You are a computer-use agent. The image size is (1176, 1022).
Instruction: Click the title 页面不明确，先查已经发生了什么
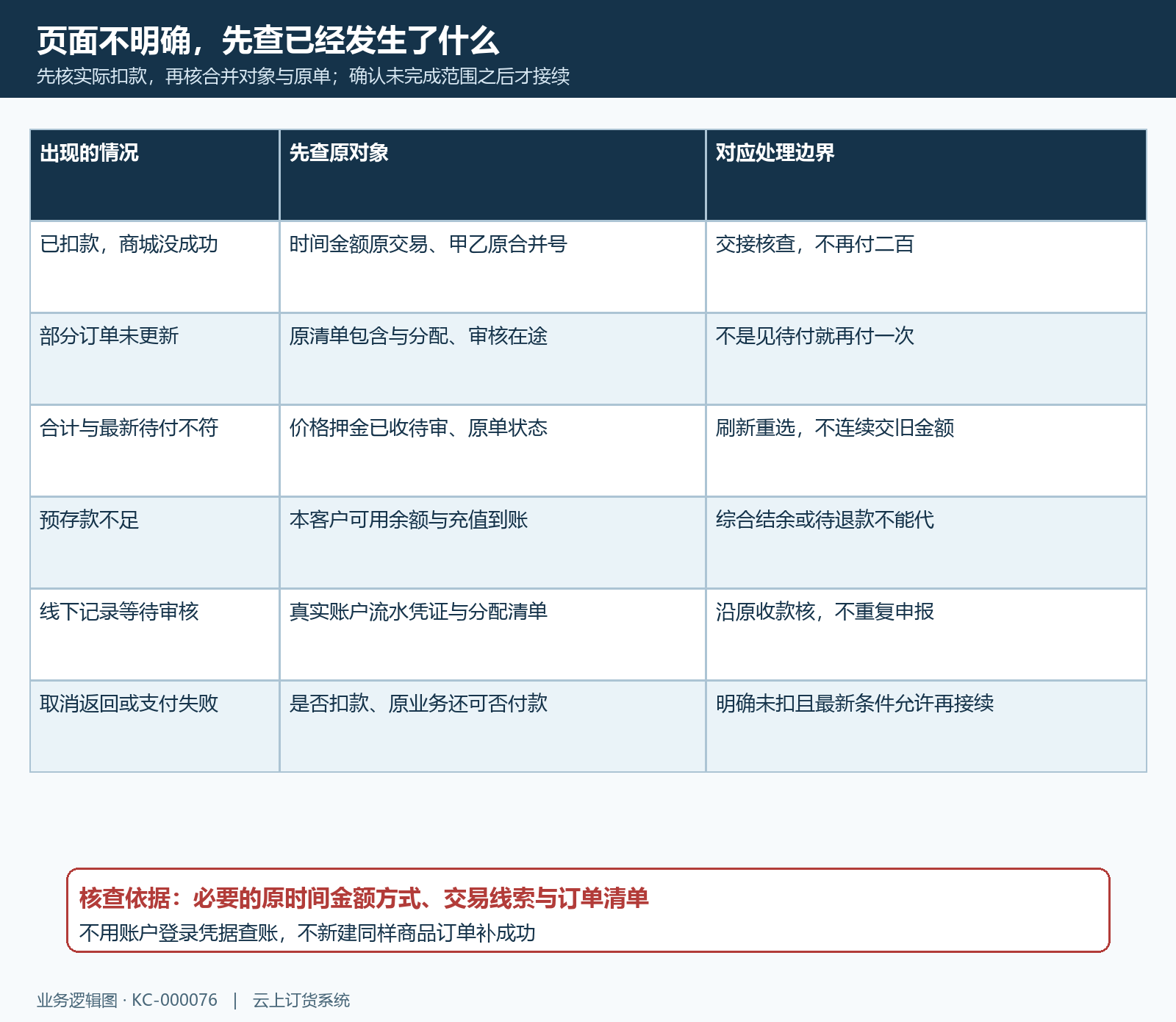click(x=268, y=40)
